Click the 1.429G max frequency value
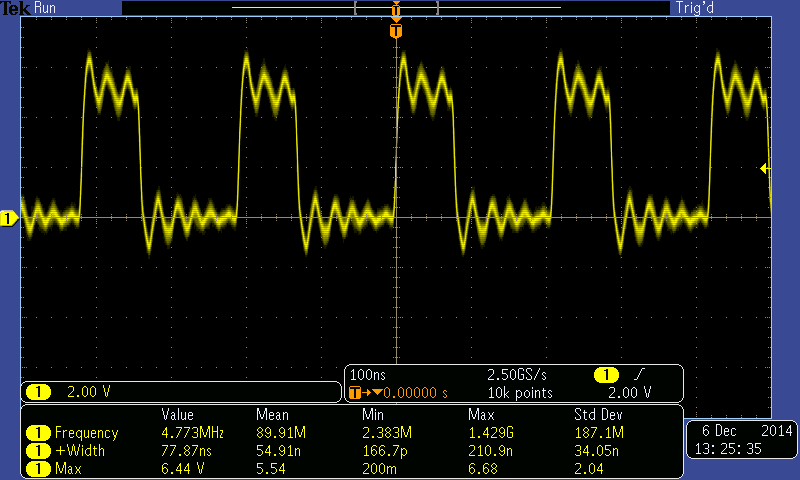This screenshot has height=480, width=800. 491,433
